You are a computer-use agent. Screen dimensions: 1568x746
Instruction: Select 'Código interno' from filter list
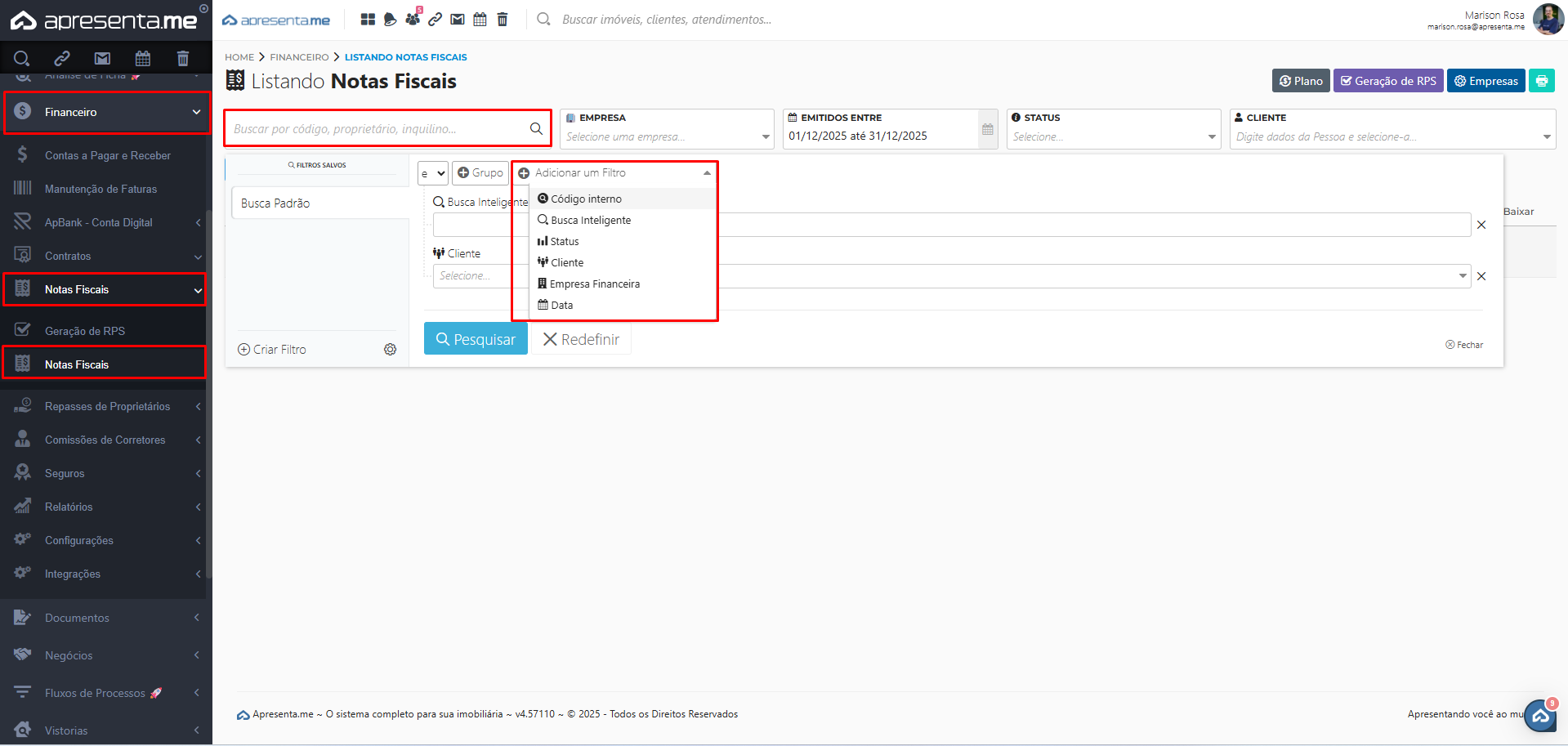coord(586,199)
